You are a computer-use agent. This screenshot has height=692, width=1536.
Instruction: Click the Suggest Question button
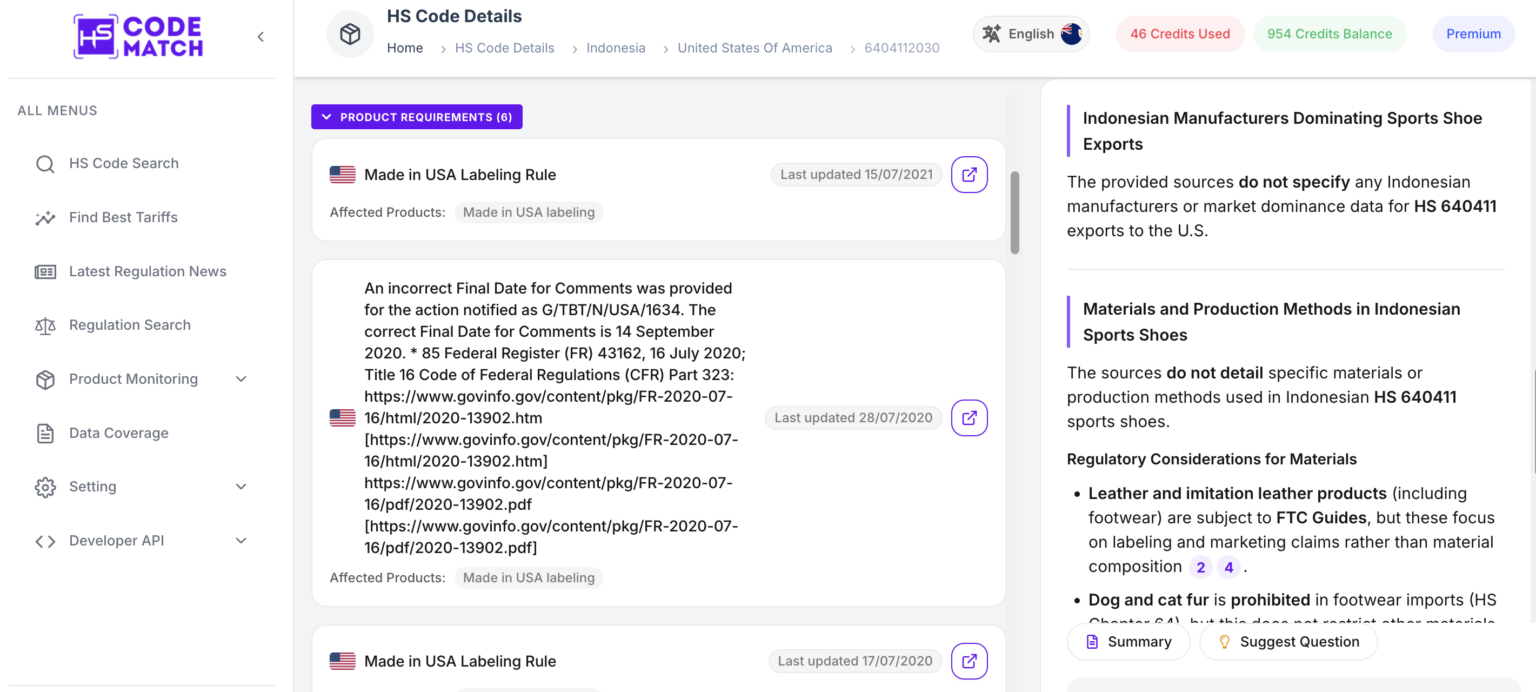[1288, 642]
